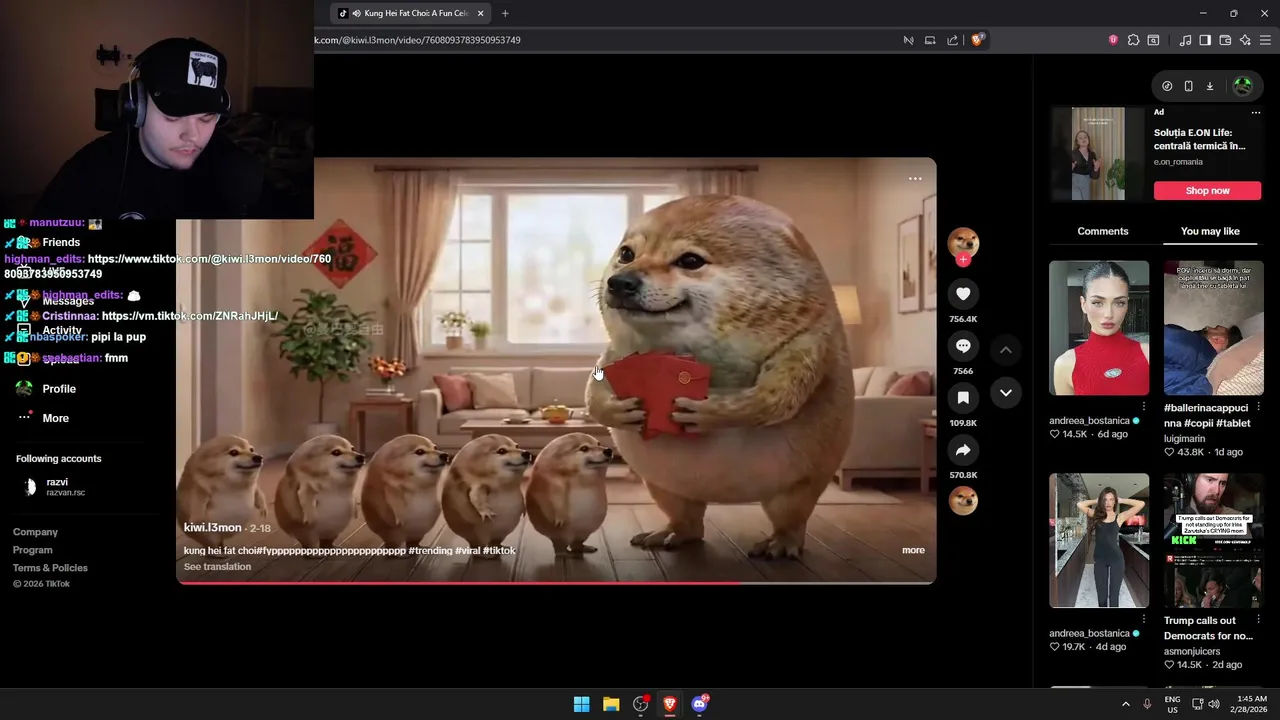Click the #trending hashtag in caption
Screen dimensions: 1280x720
[x=430, y=550]
